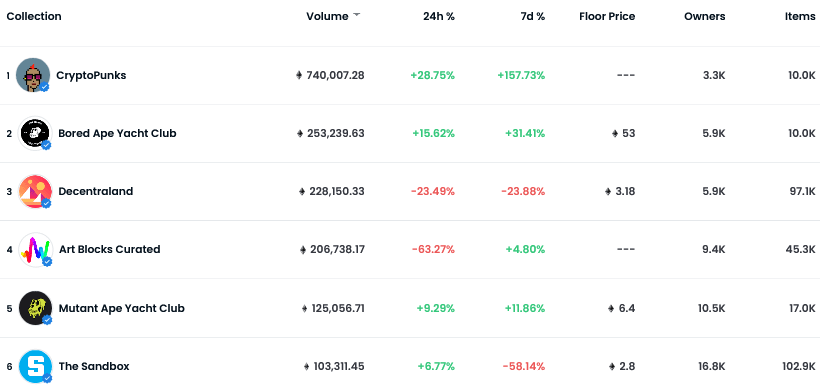The width and height of the screenshot is (820, 386).
Task: Sort the table by 24h % header
Action: pyautogui.click(x=439, y=16)
